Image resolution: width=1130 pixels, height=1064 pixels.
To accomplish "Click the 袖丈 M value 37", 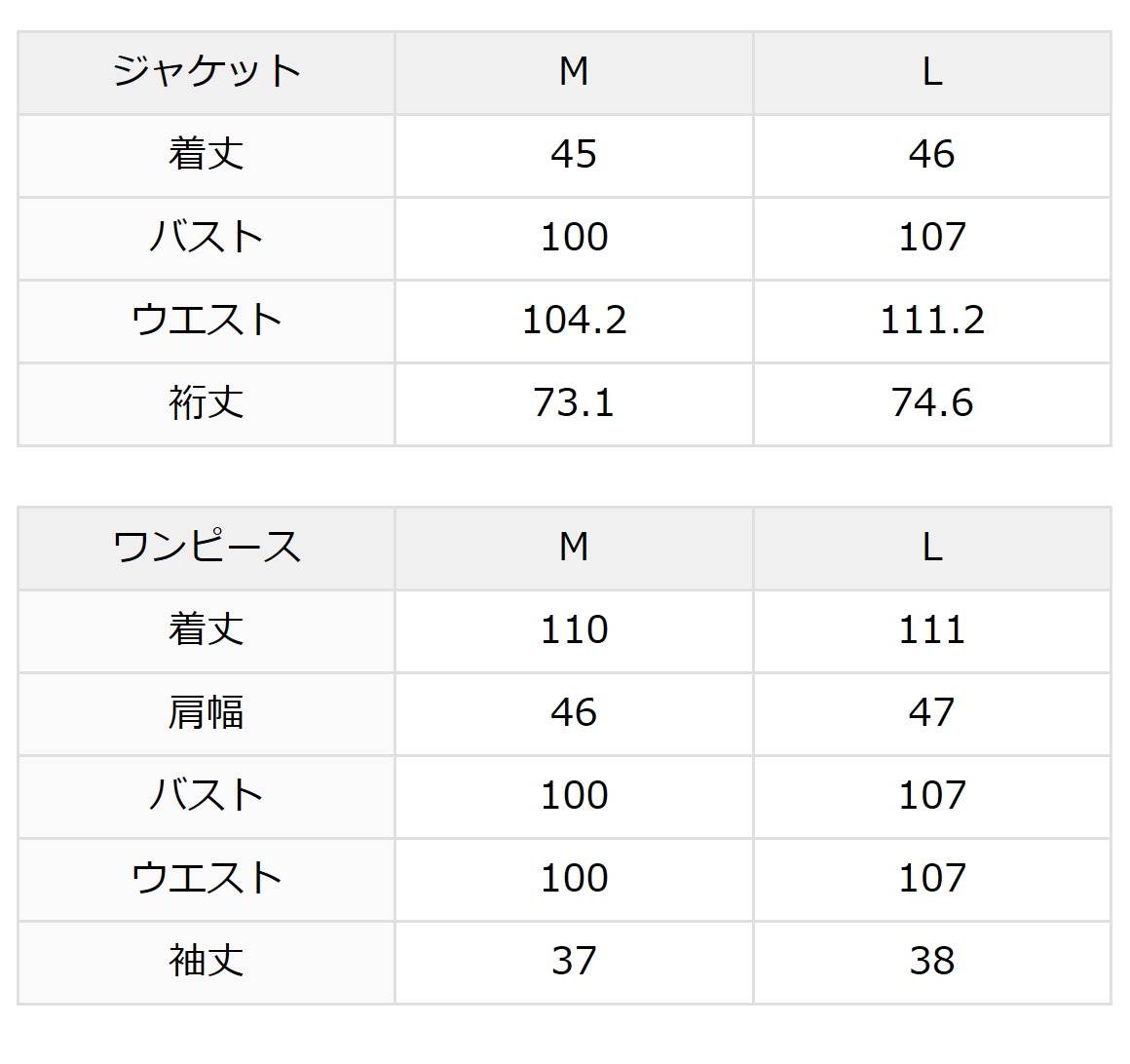I will [x=574, y=962].
